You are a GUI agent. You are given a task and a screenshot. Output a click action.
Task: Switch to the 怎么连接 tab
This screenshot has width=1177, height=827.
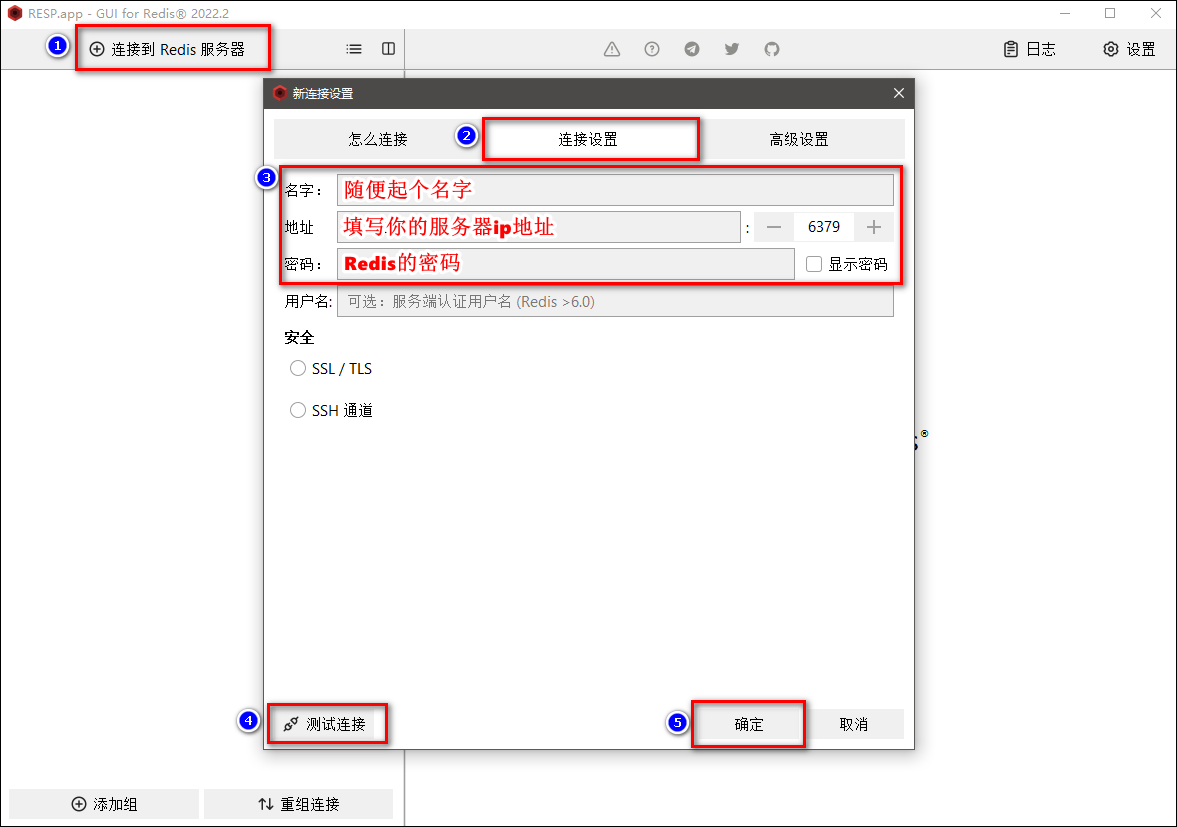click(378, 139)
